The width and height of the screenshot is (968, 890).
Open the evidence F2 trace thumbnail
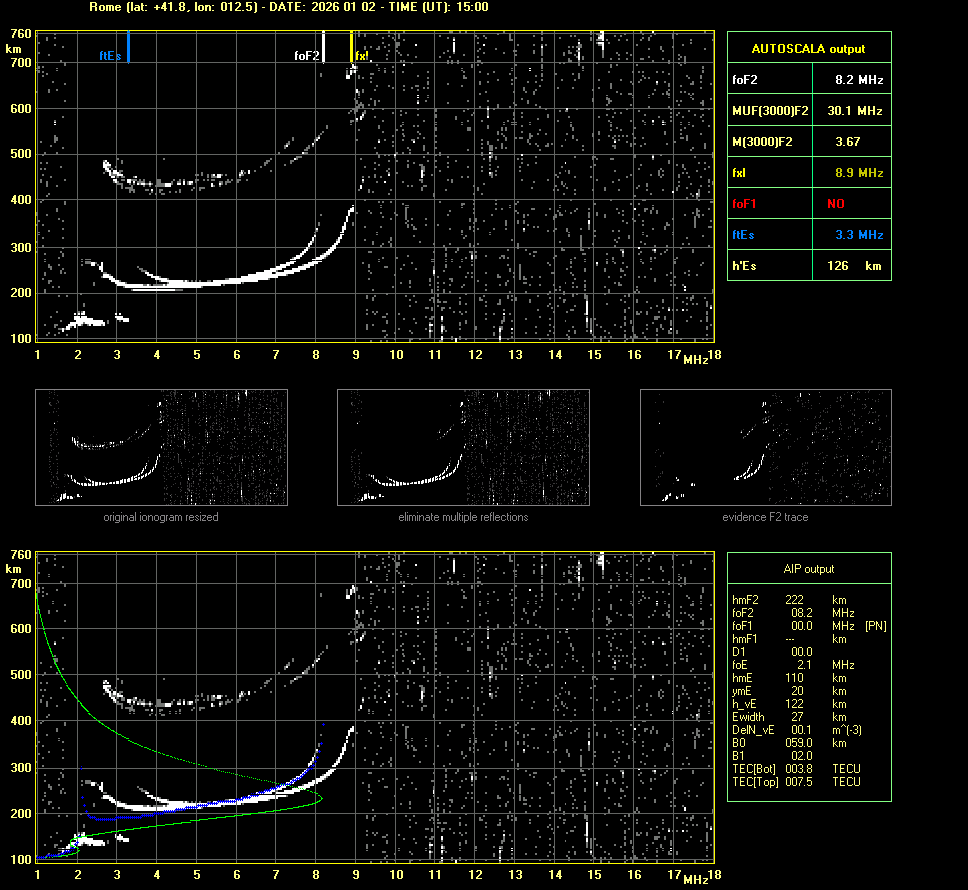point(765,447)
